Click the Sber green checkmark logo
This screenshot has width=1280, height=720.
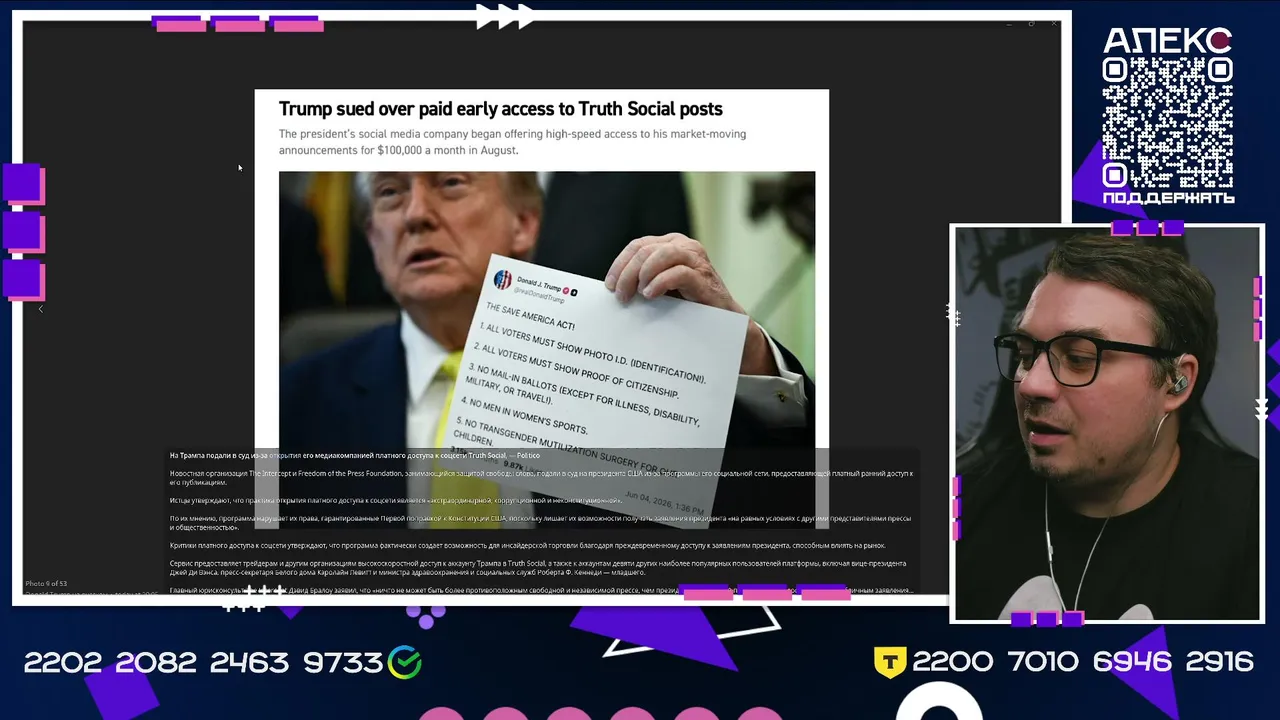click(x=405, y=662)
